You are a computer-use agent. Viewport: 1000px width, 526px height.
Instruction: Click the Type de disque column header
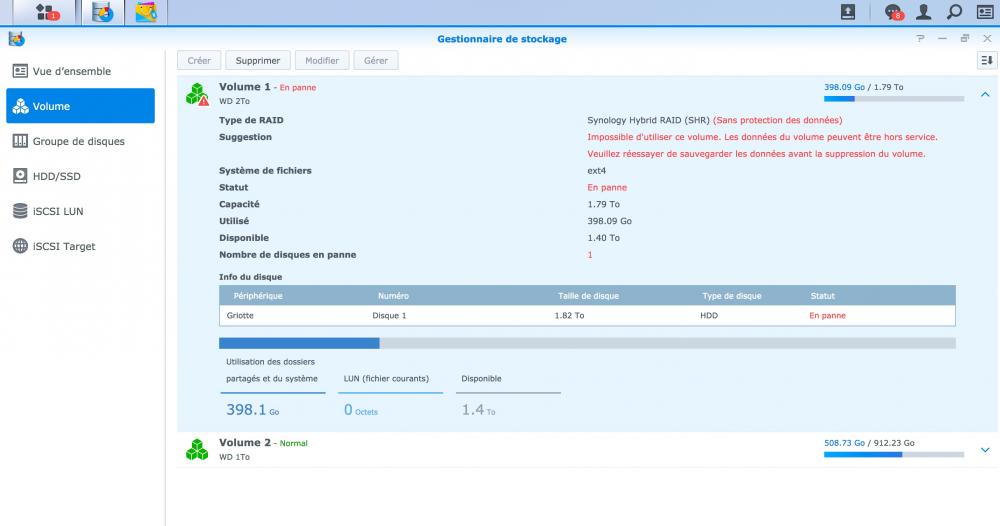point(732,296)
